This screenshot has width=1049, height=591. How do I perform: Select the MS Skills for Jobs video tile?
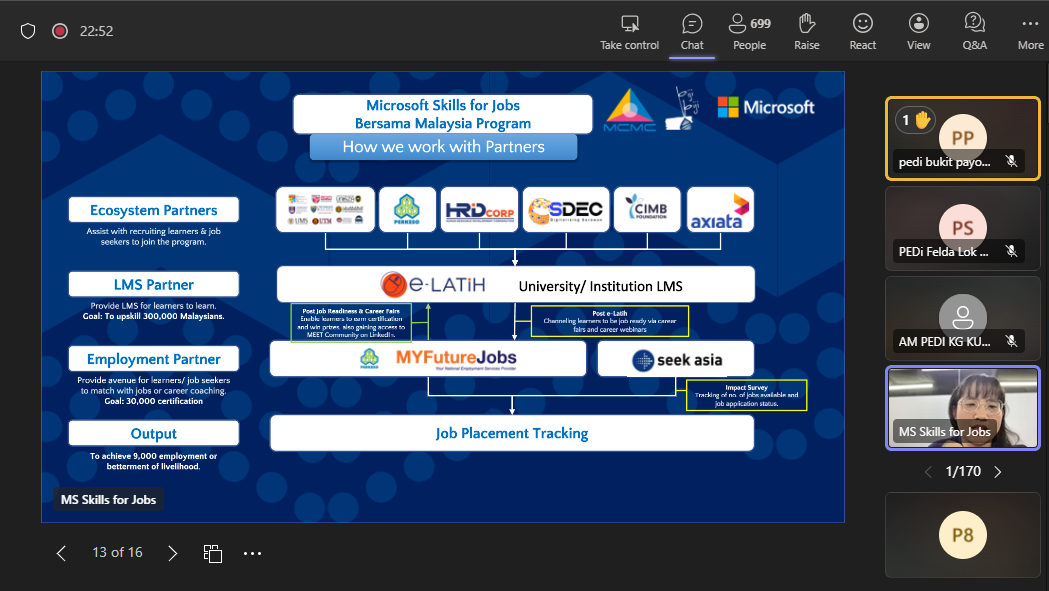pyautogui.click(x=963, y=406)
